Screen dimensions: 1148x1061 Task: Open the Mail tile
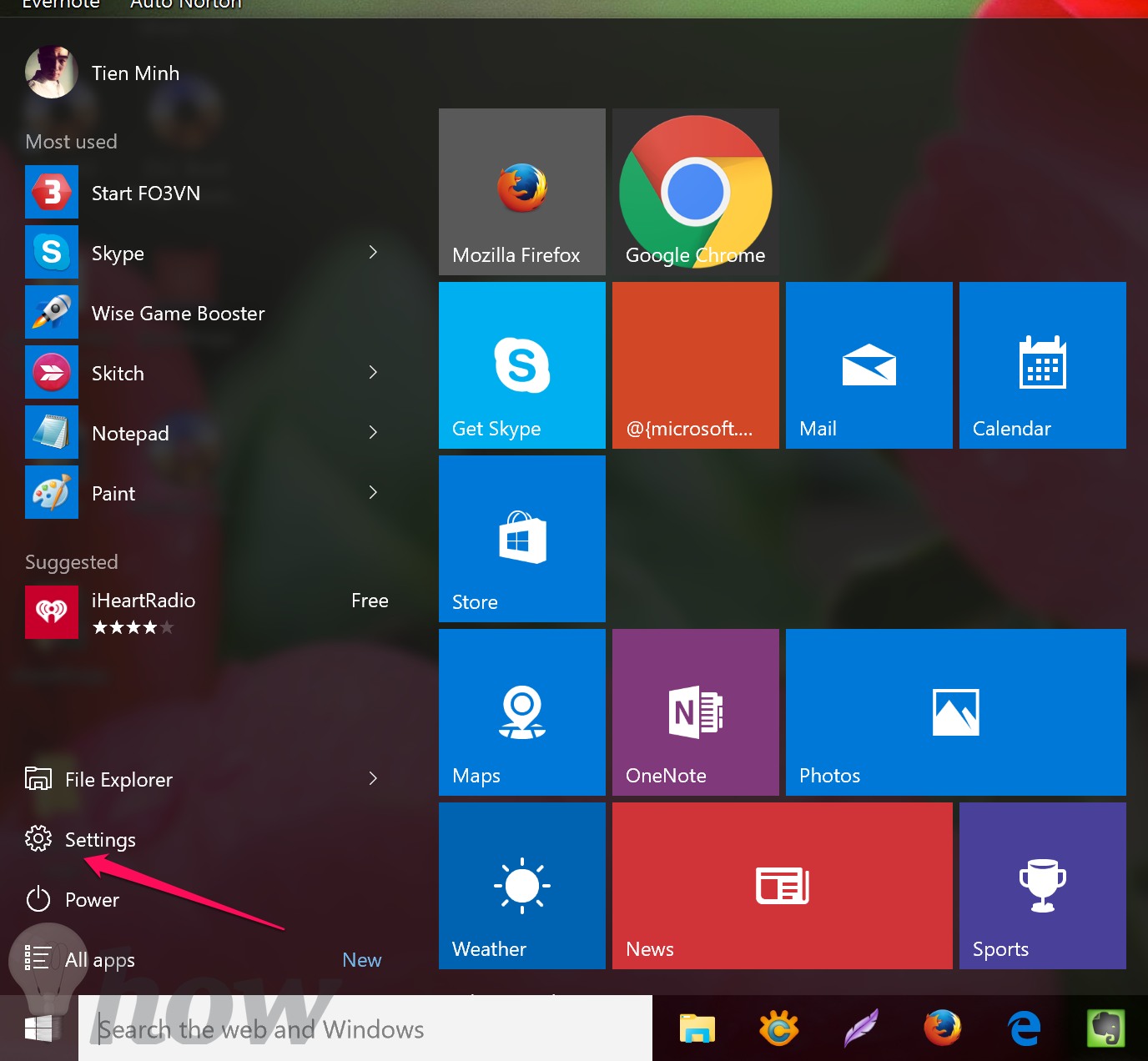pos(869,365)
